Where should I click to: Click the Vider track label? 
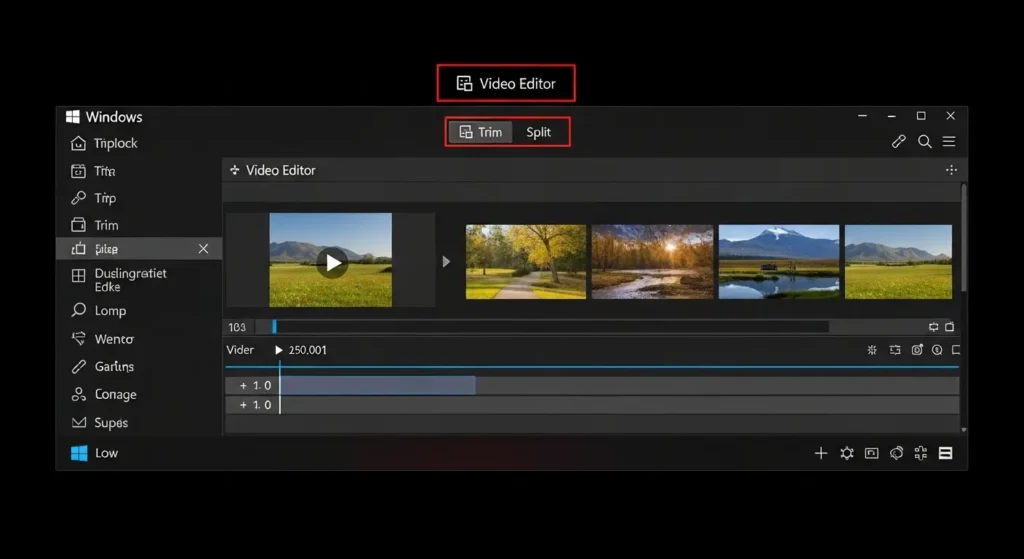240,350
